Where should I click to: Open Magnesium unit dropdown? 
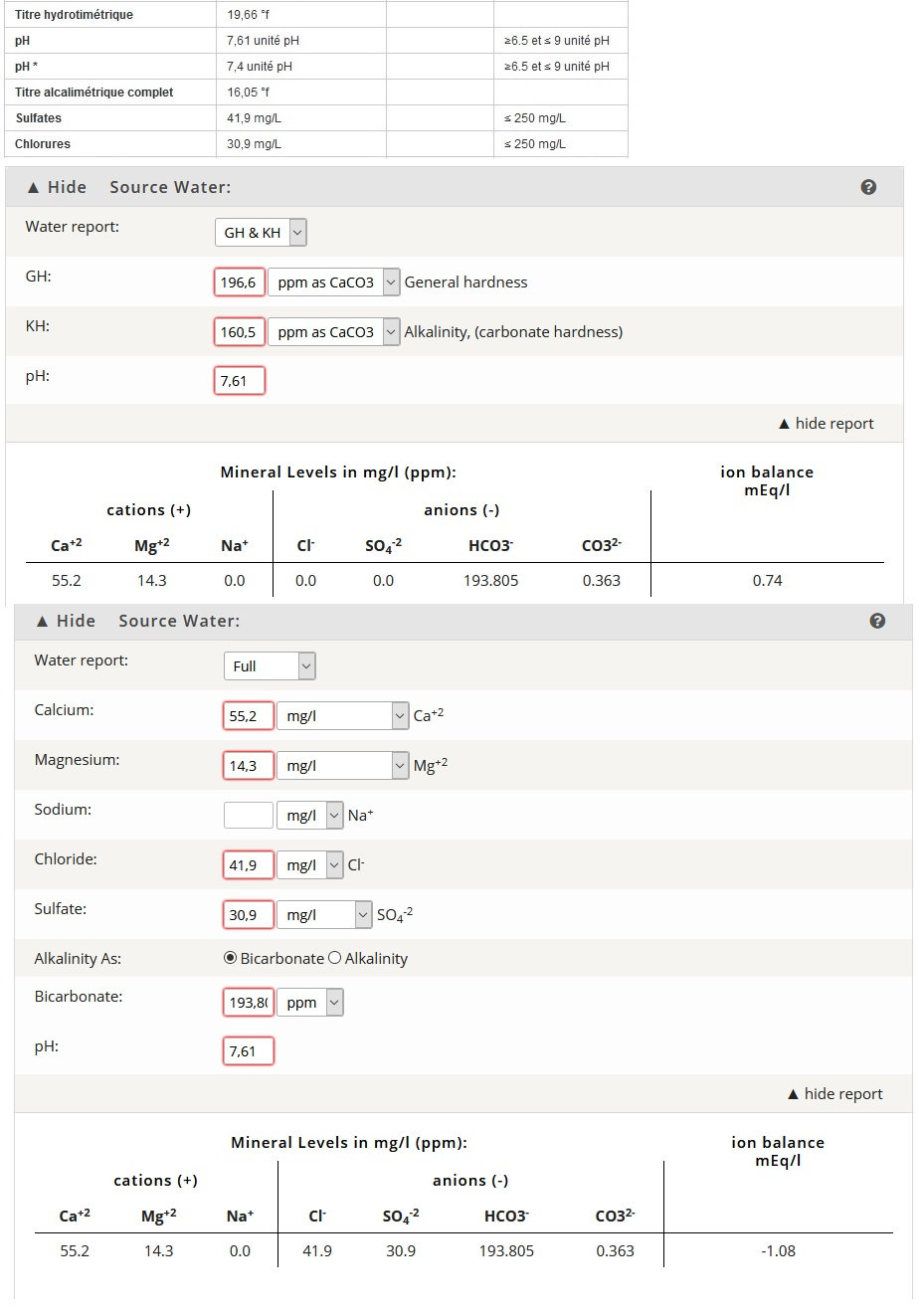(x=343, y=765)
